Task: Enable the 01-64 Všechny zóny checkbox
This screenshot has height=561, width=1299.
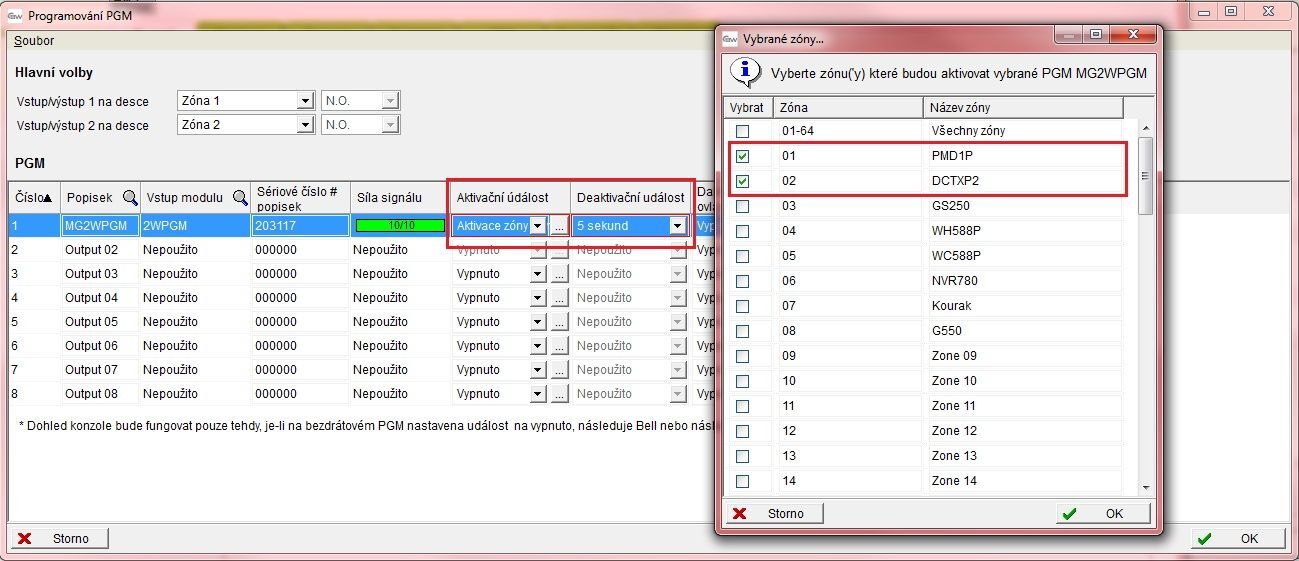Action: point(742,132)
